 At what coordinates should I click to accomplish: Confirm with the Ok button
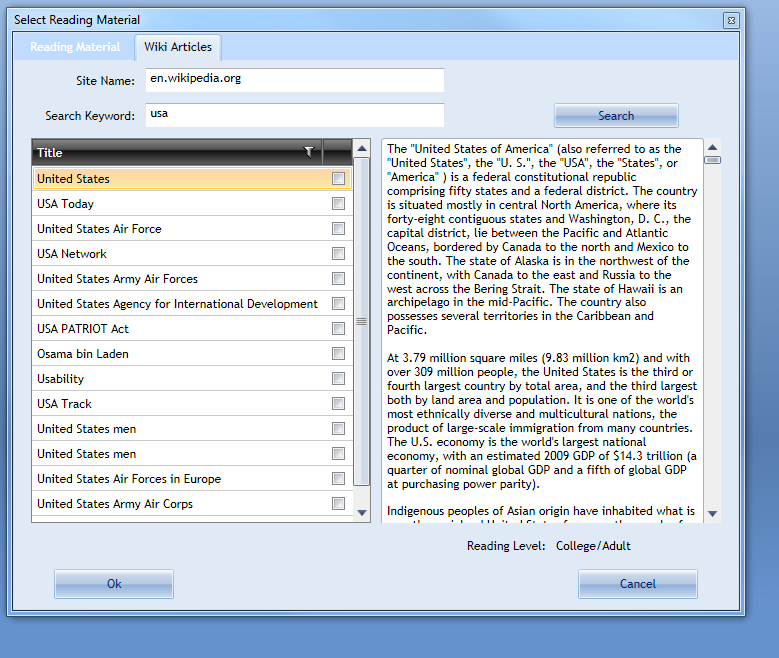click(114, 584)
